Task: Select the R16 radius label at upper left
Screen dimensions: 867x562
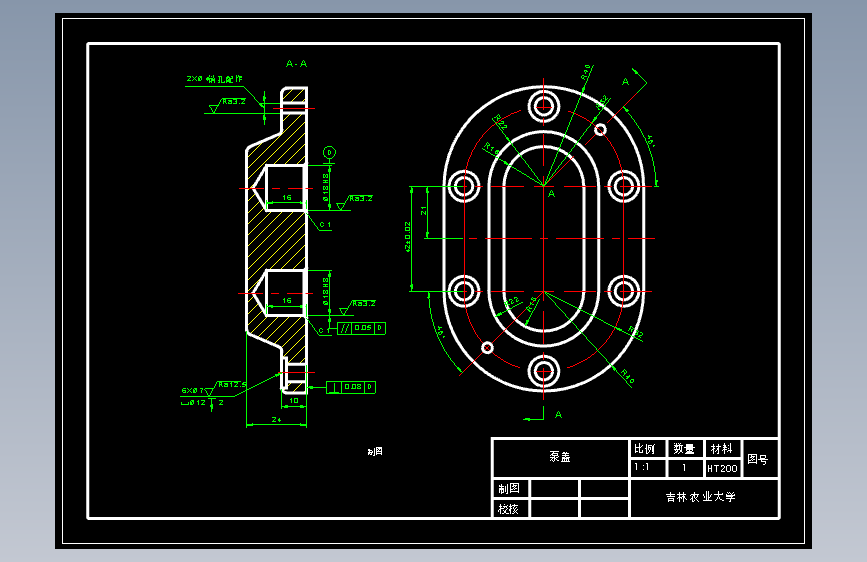Action: 492,149
